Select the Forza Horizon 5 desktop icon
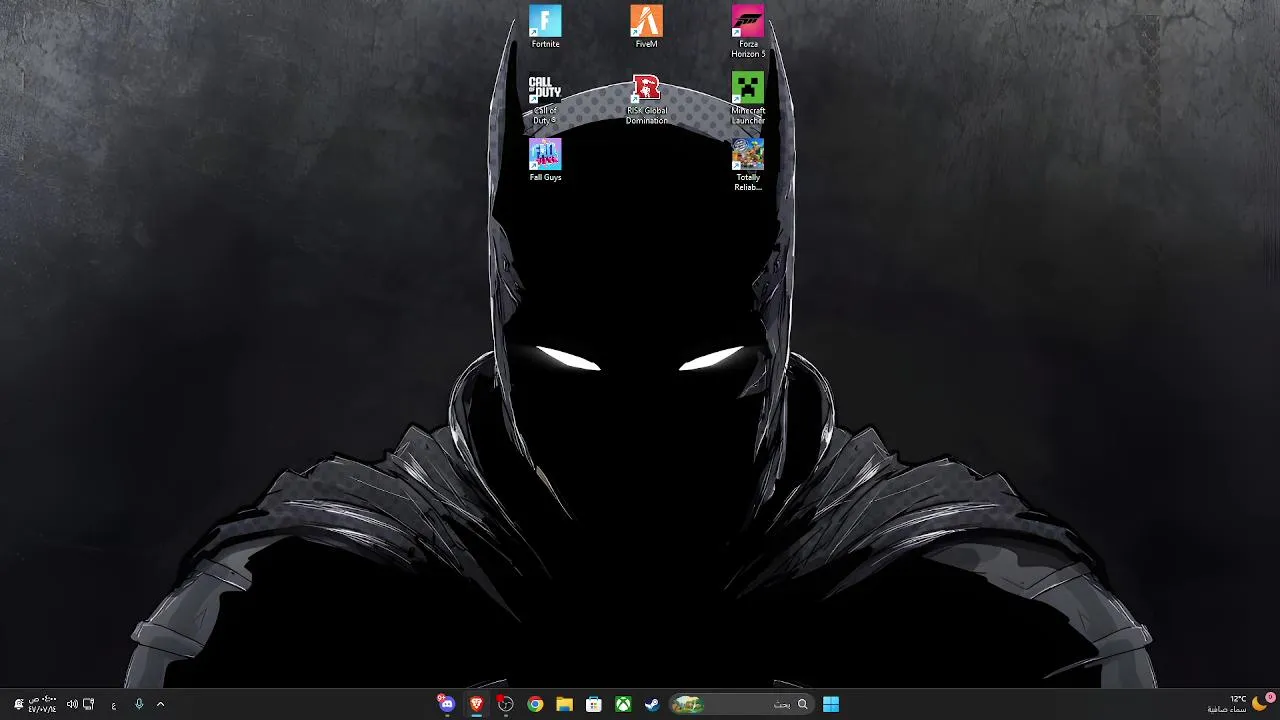The image size is (1280, 720). click(748, 32)
